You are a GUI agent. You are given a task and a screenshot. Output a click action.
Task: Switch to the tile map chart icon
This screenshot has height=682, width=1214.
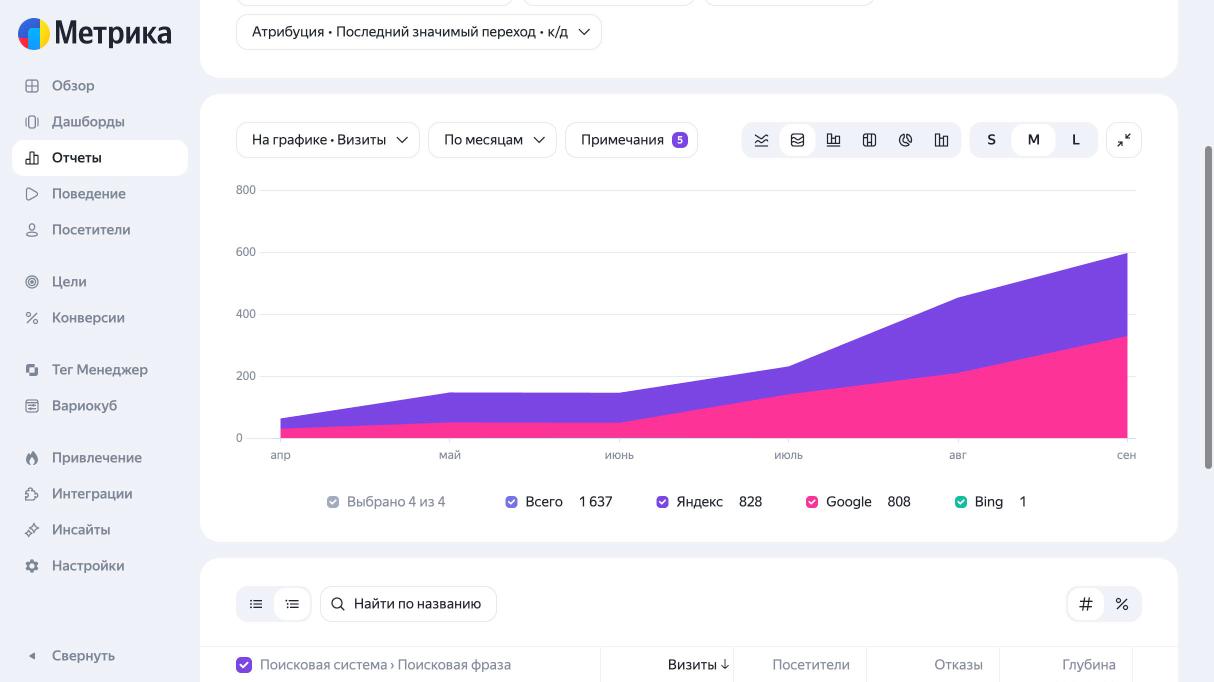(x=869, y=140)
